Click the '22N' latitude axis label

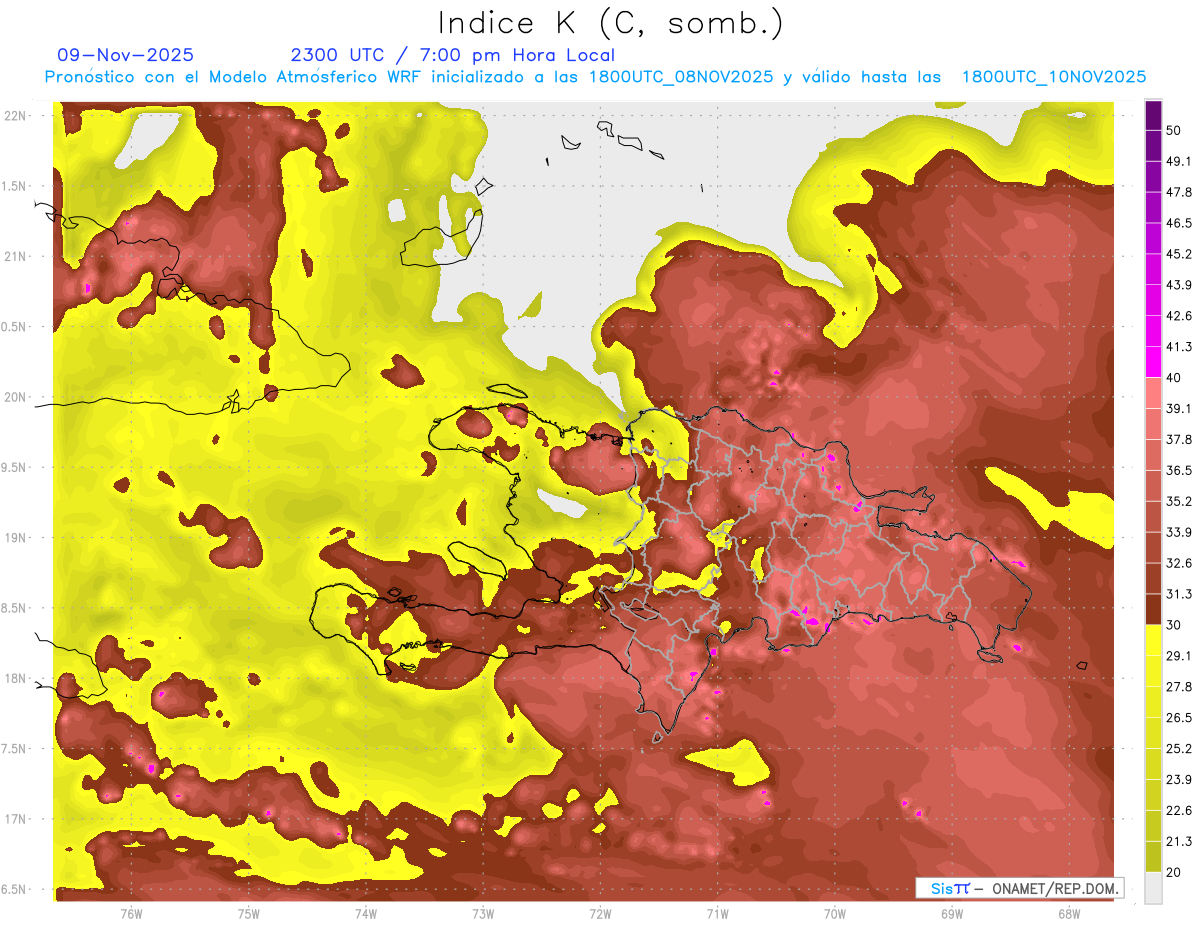click(16, 115)
